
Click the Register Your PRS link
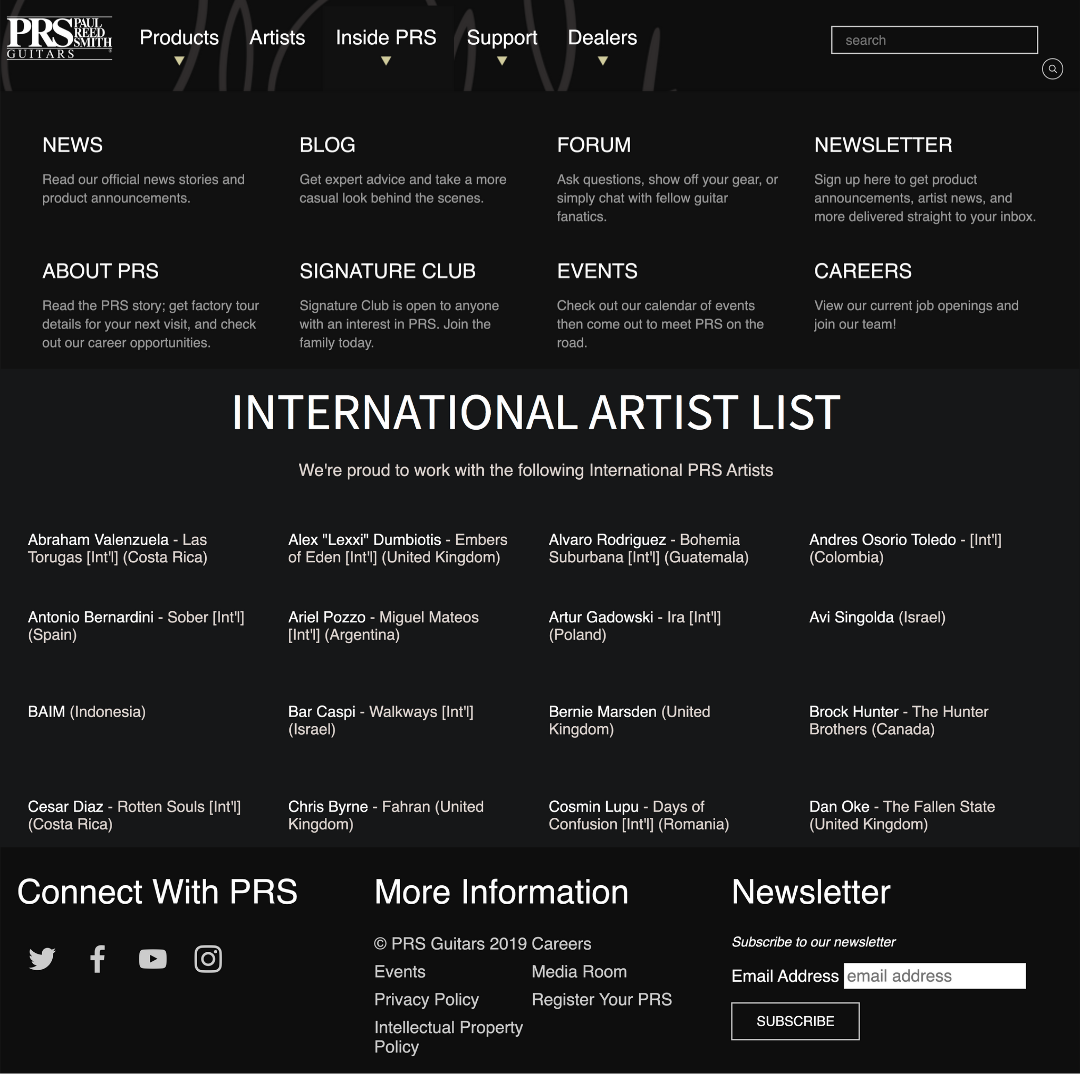pyautogui.click(x=601, y=1000)
